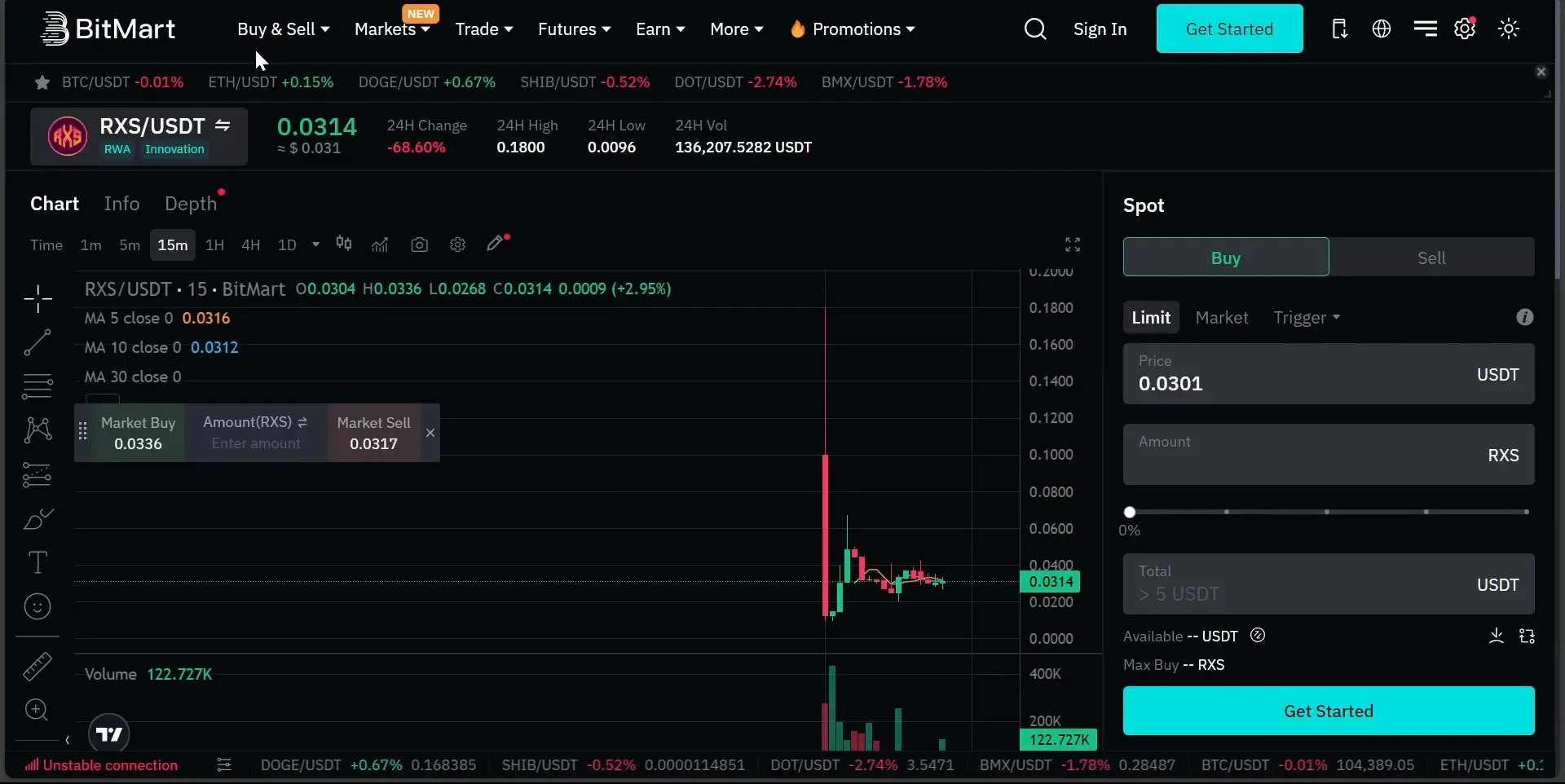Switch to the Info tab

pos(121,204)
